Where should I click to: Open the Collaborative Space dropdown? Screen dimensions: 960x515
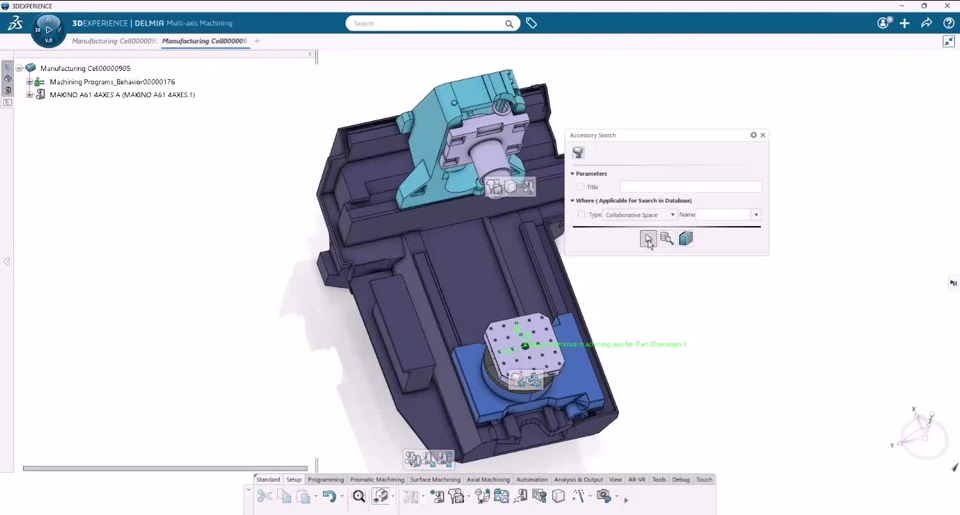640,214
